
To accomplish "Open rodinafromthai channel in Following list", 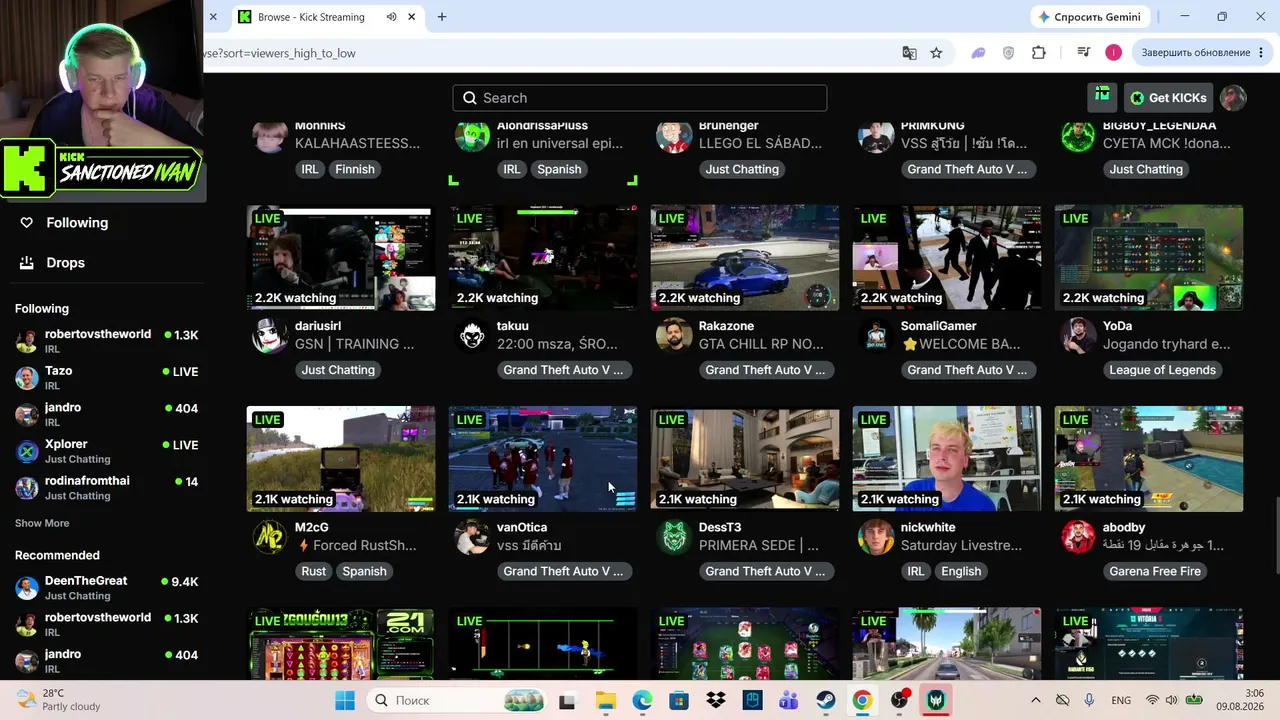I will (106, 487).
